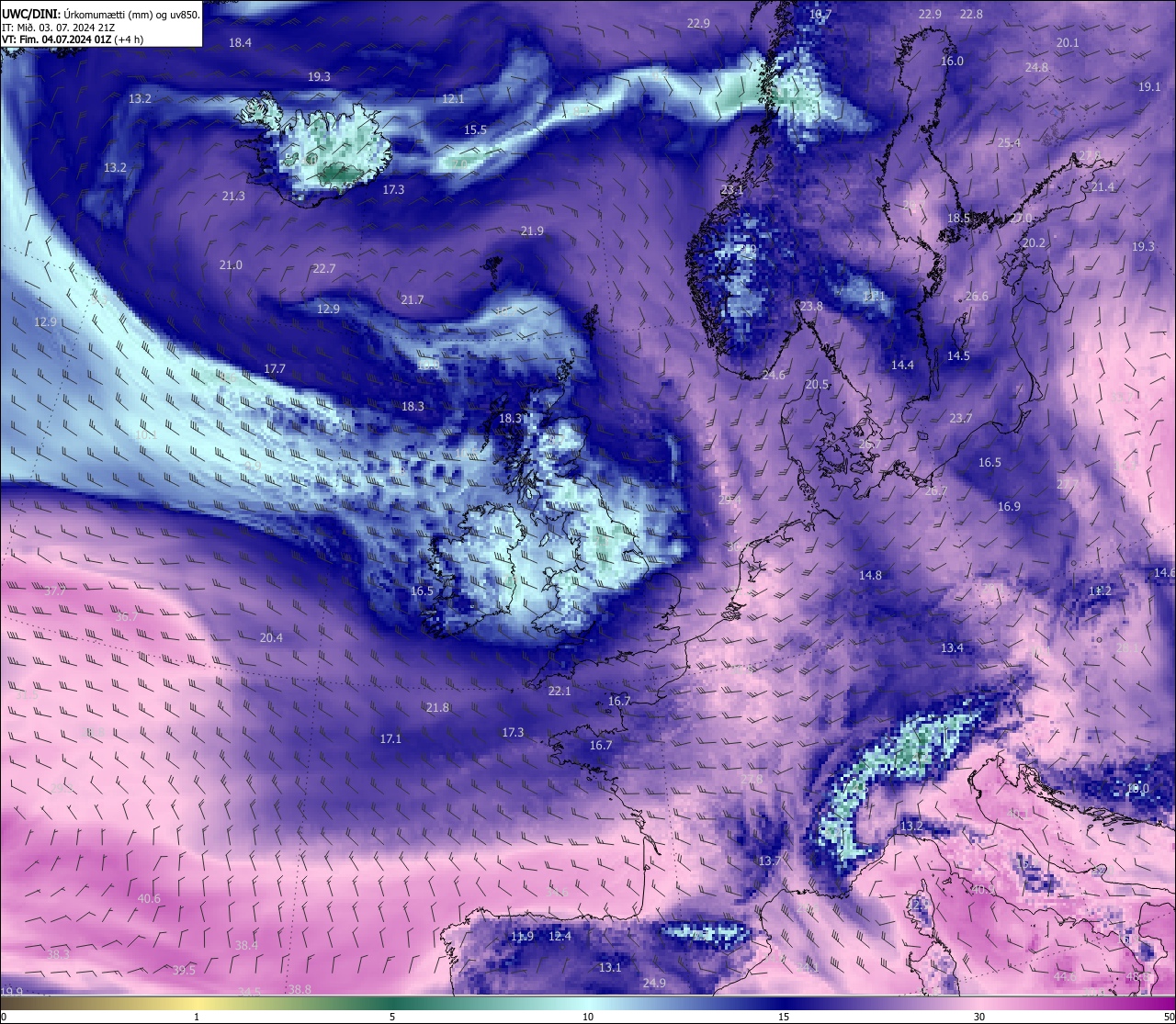Image resolution: width=1176 pixels, height=1024 pixels.
Task: Click the 17.7 value on the map
Action: 275,368
